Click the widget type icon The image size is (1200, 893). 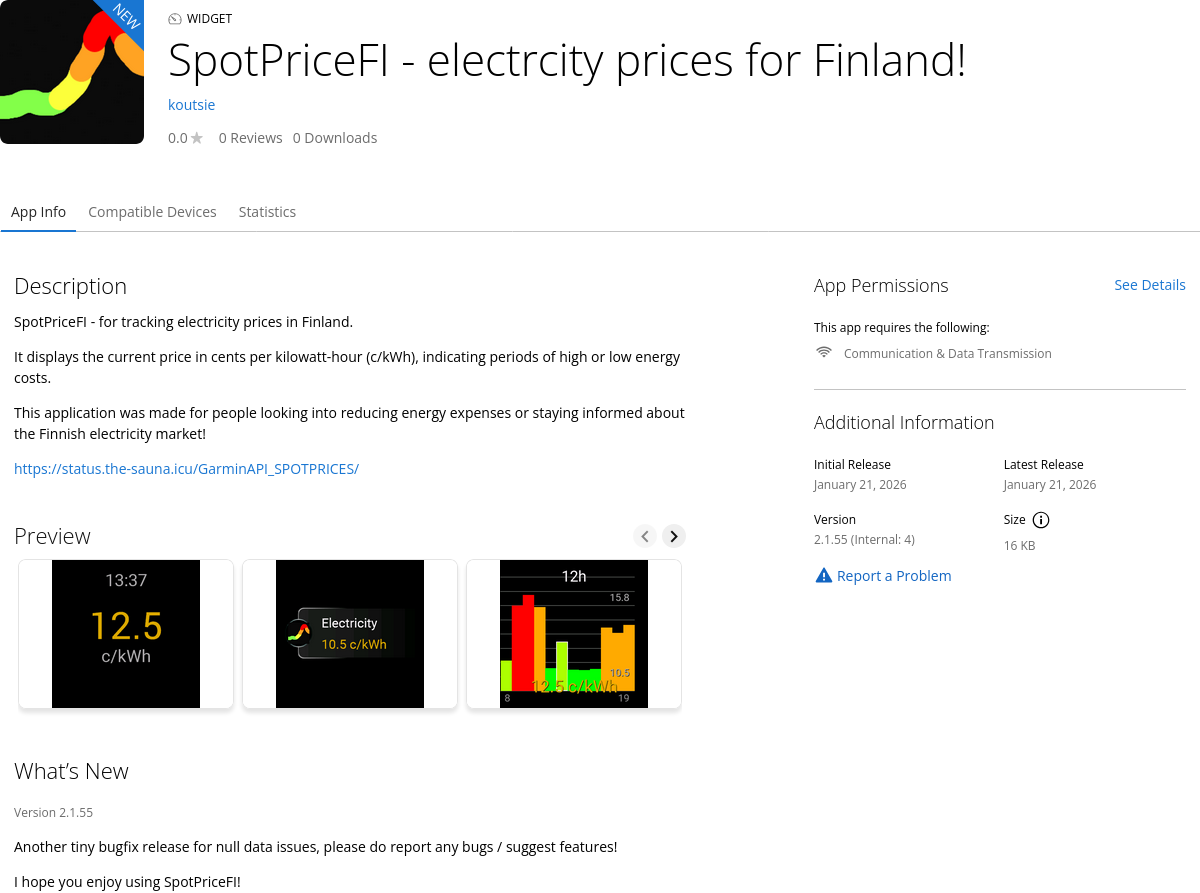point(175,19)
